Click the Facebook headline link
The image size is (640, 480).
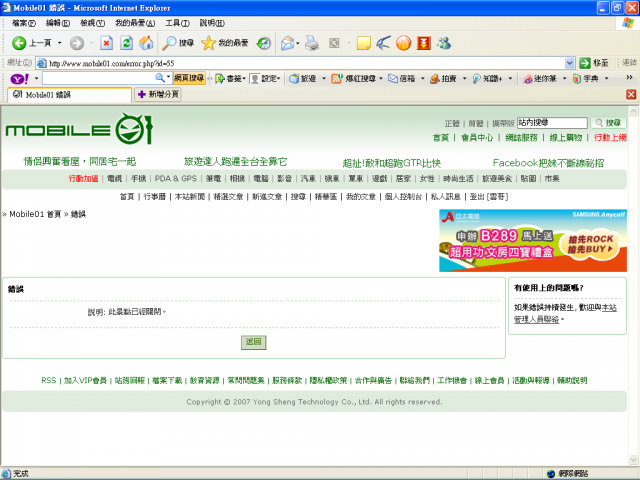(548, 163)
